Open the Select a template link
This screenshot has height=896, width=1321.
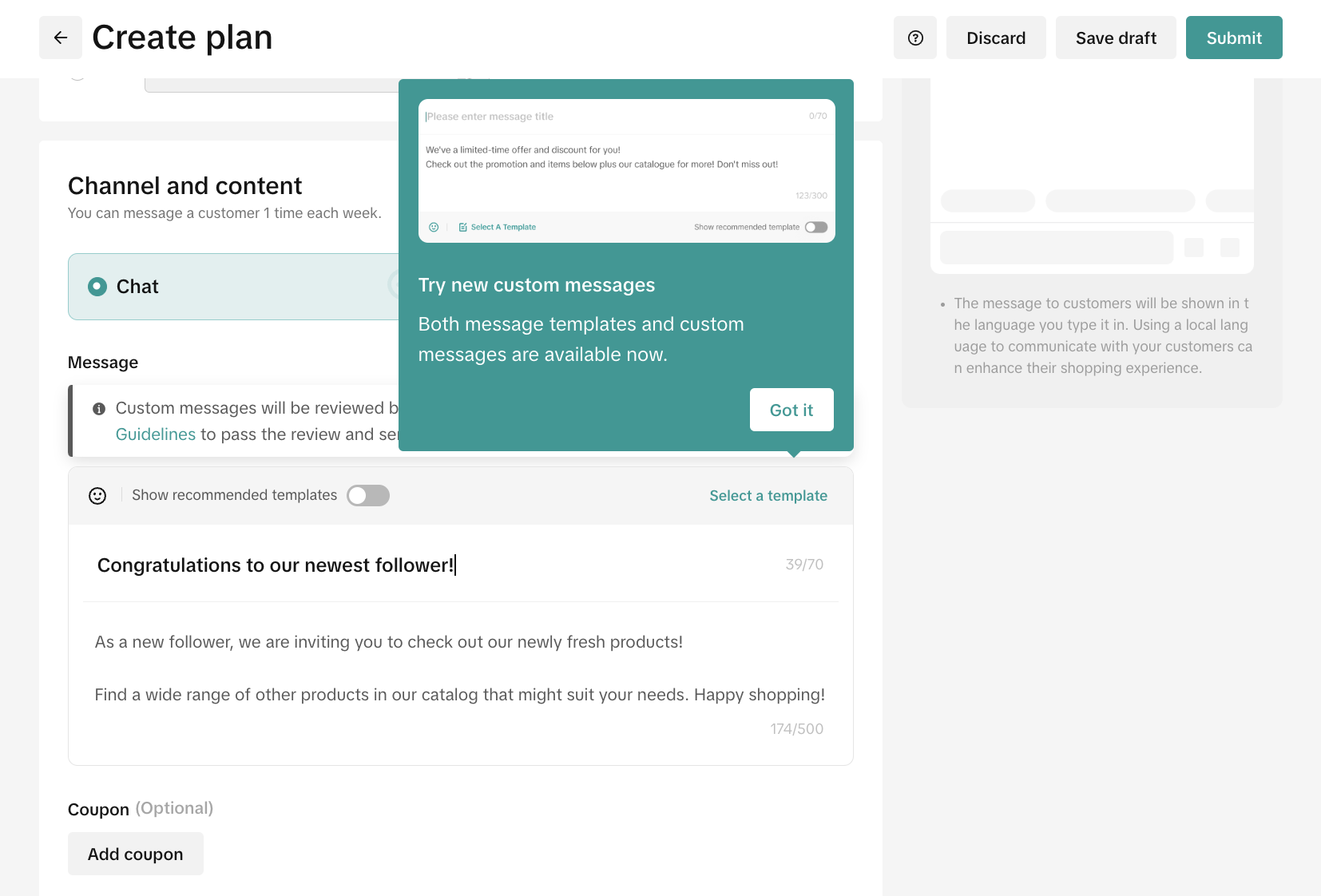(x=768, y=496)
